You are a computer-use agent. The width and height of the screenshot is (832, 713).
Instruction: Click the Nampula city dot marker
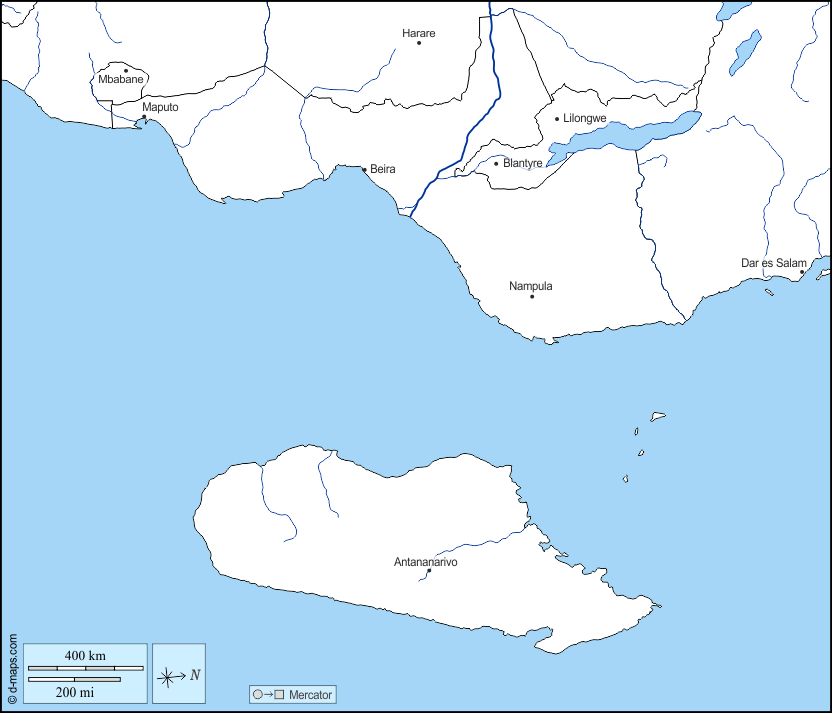(532, 296)
